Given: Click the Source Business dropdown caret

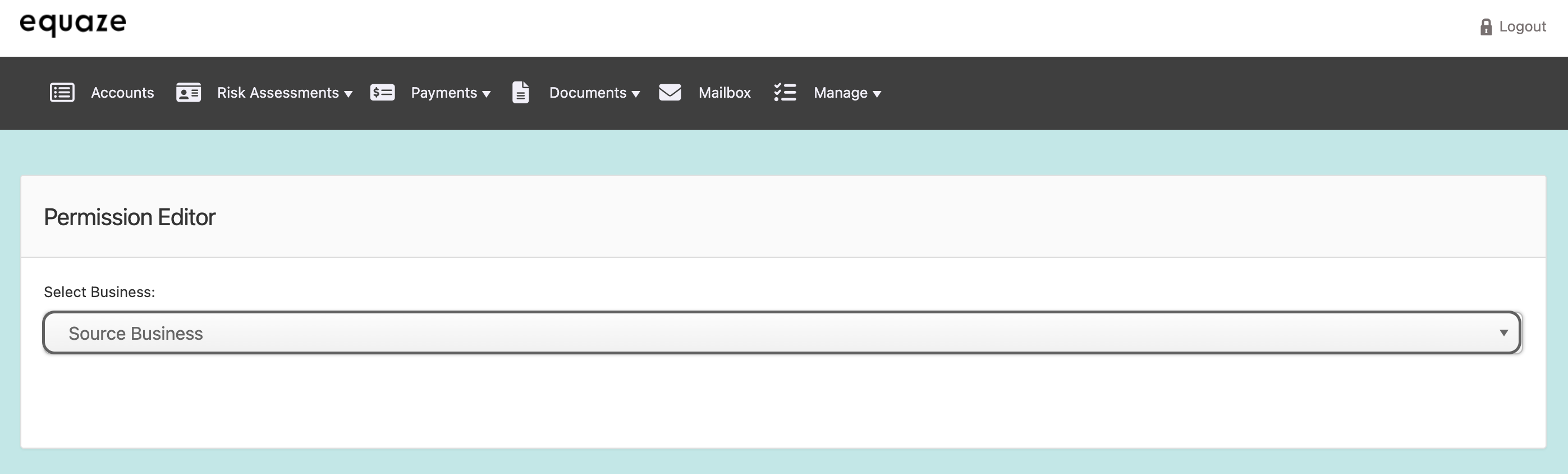Looking at the screenshot, I should pyautogui.click(x=1503, y=332).
